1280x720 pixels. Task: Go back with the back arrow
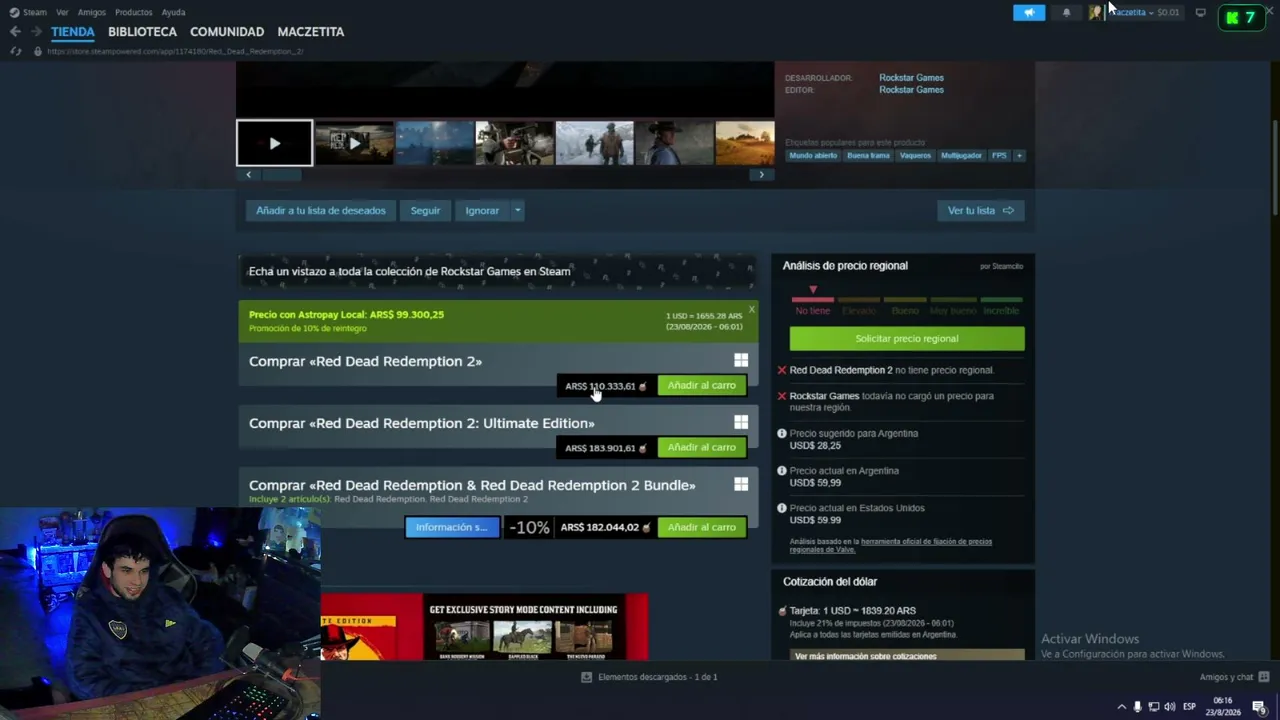(15, 31)
